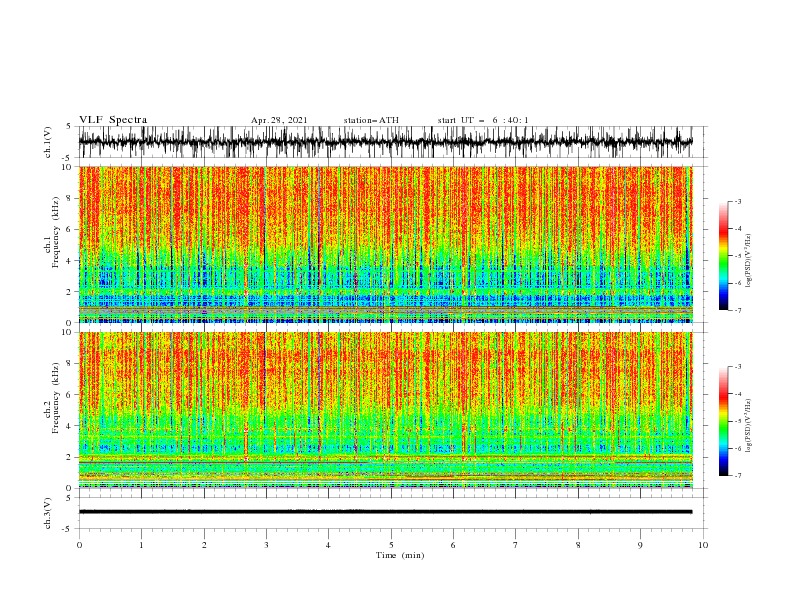792x612 pixels.
Task: Click the ch.1 spectrogram panel
Action: (x=386, y=244)
